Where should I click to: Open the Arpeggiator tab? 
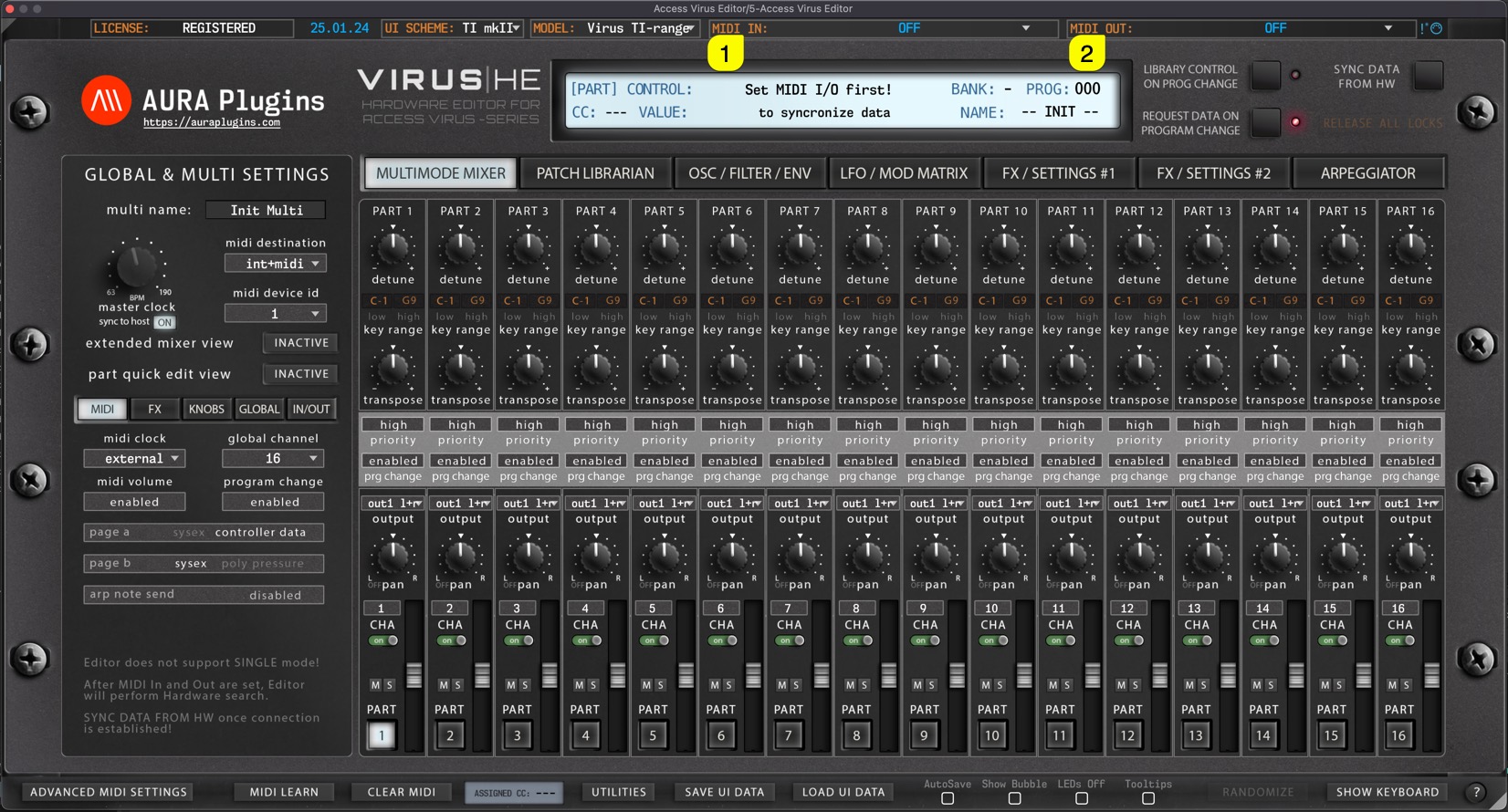1367,173
